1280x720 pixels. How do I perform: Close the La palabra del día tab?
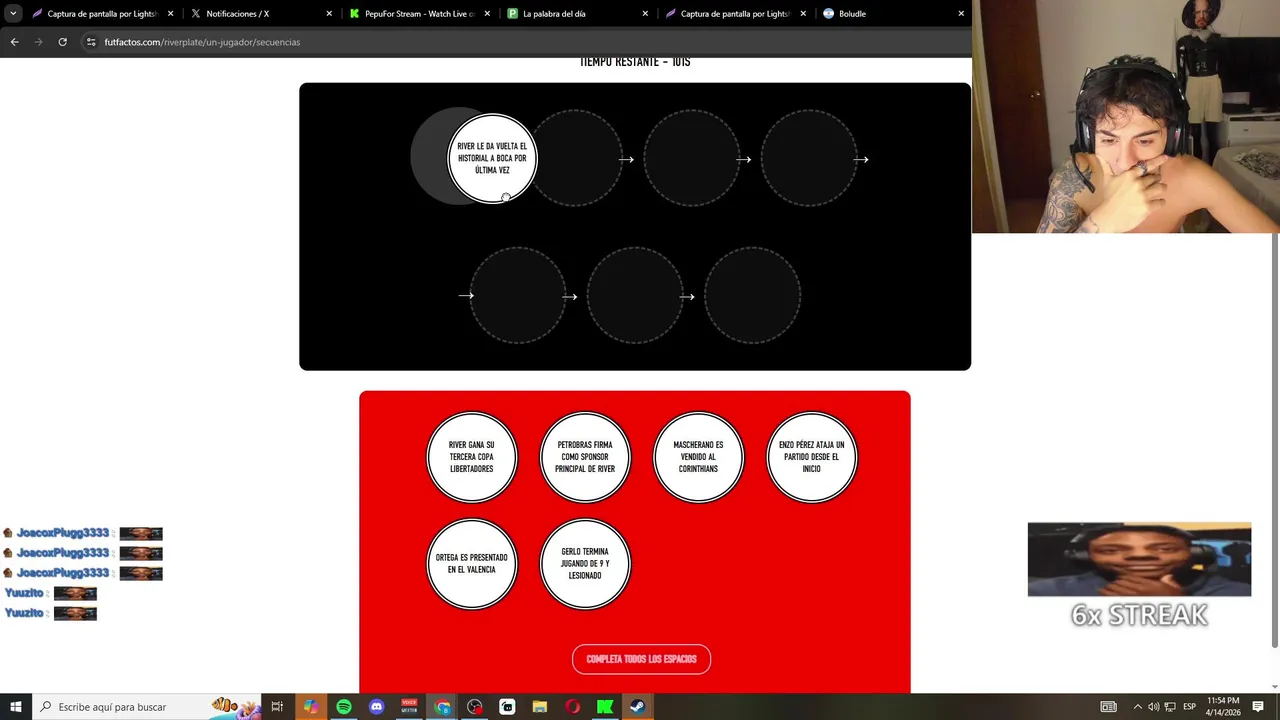tap(645, 14)
